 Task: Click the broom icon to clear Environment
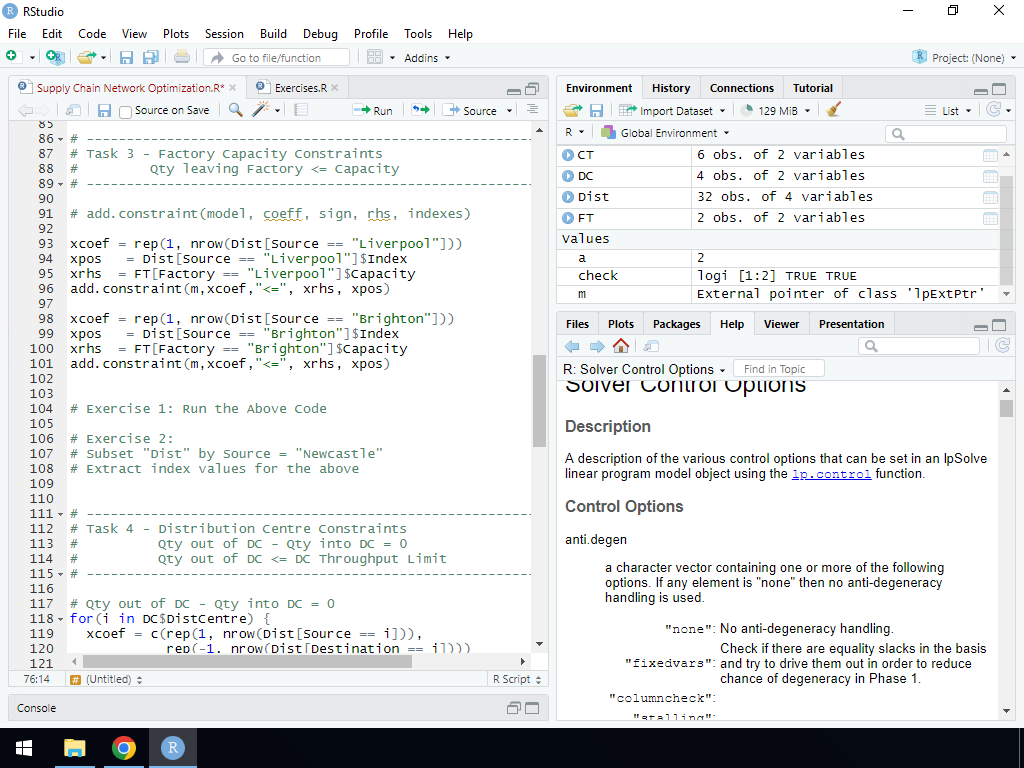coord(834,110)
